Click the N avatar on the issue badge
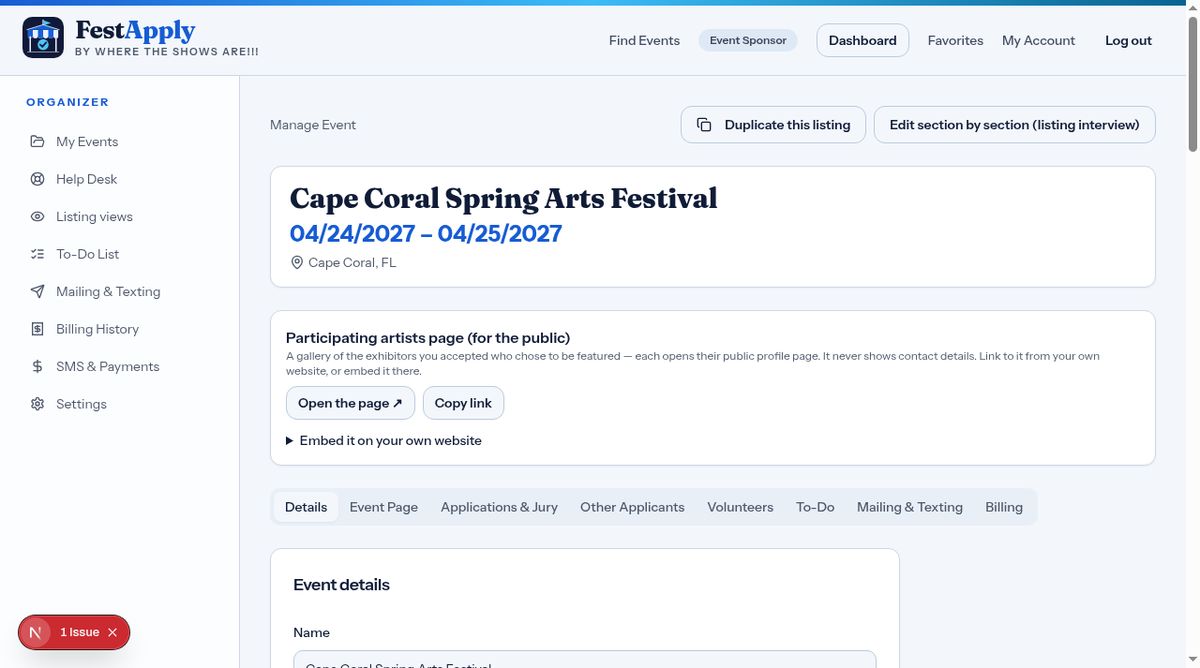1200x668 pixels. coord(37,632)
